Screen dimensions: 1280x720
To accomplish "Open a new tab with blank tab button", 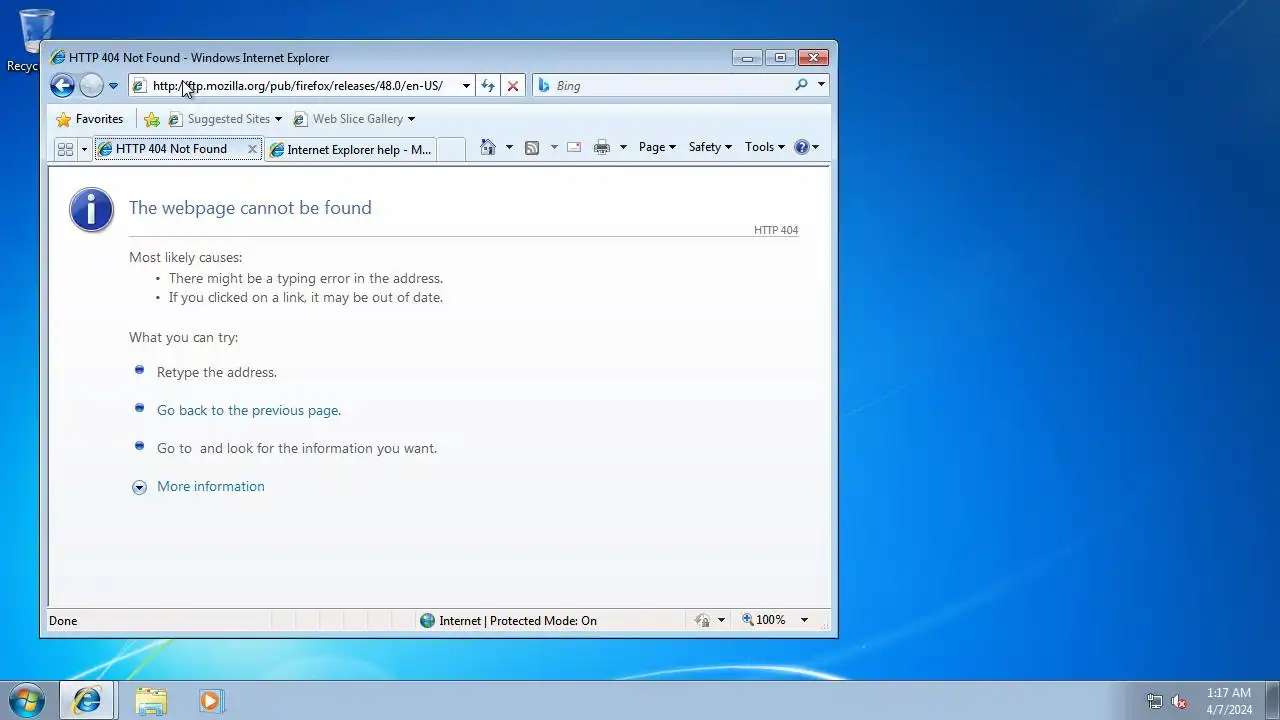I will 451,149.
